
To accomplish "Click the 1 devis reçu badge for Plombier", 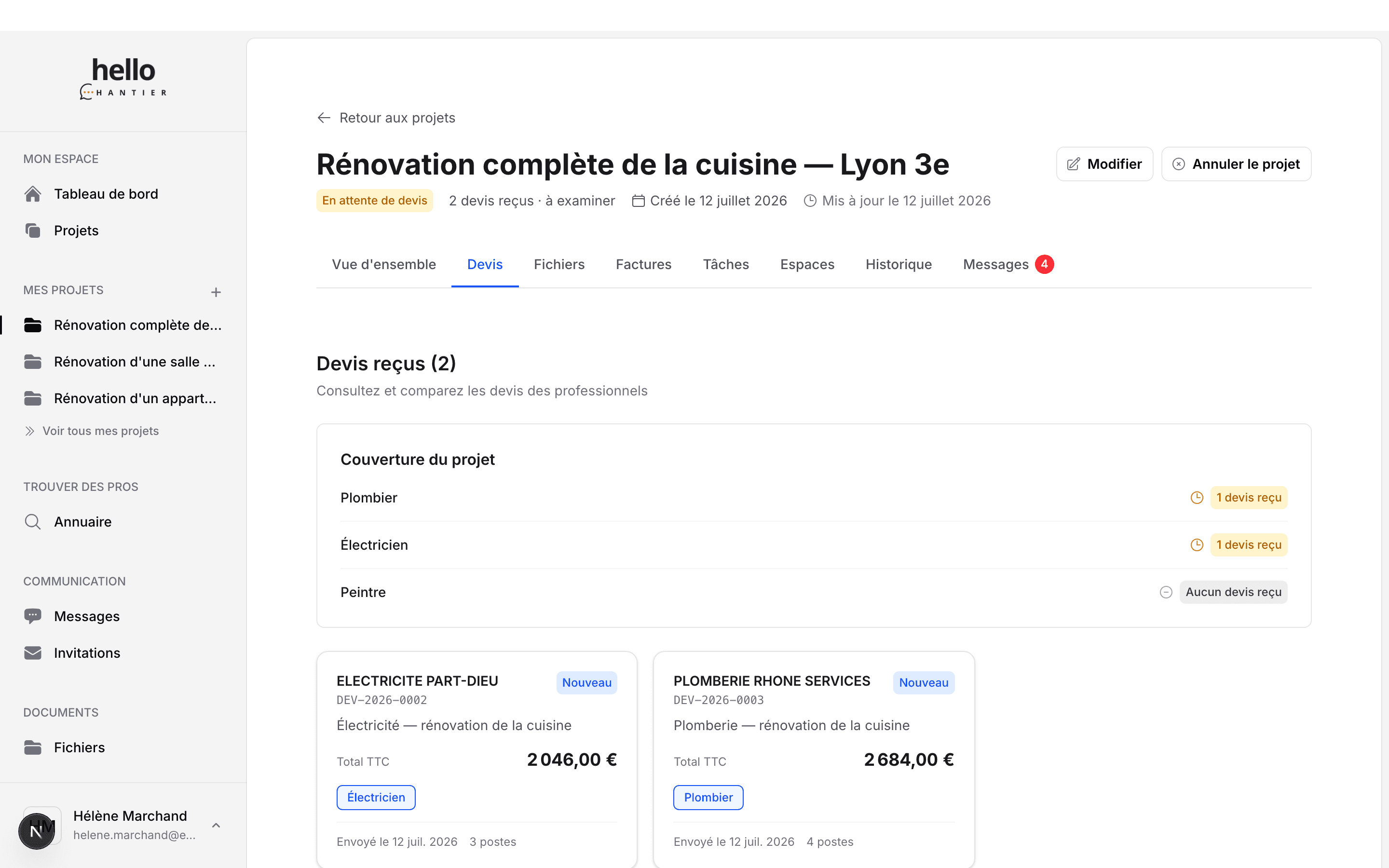I will click(x=1249, y=498).
